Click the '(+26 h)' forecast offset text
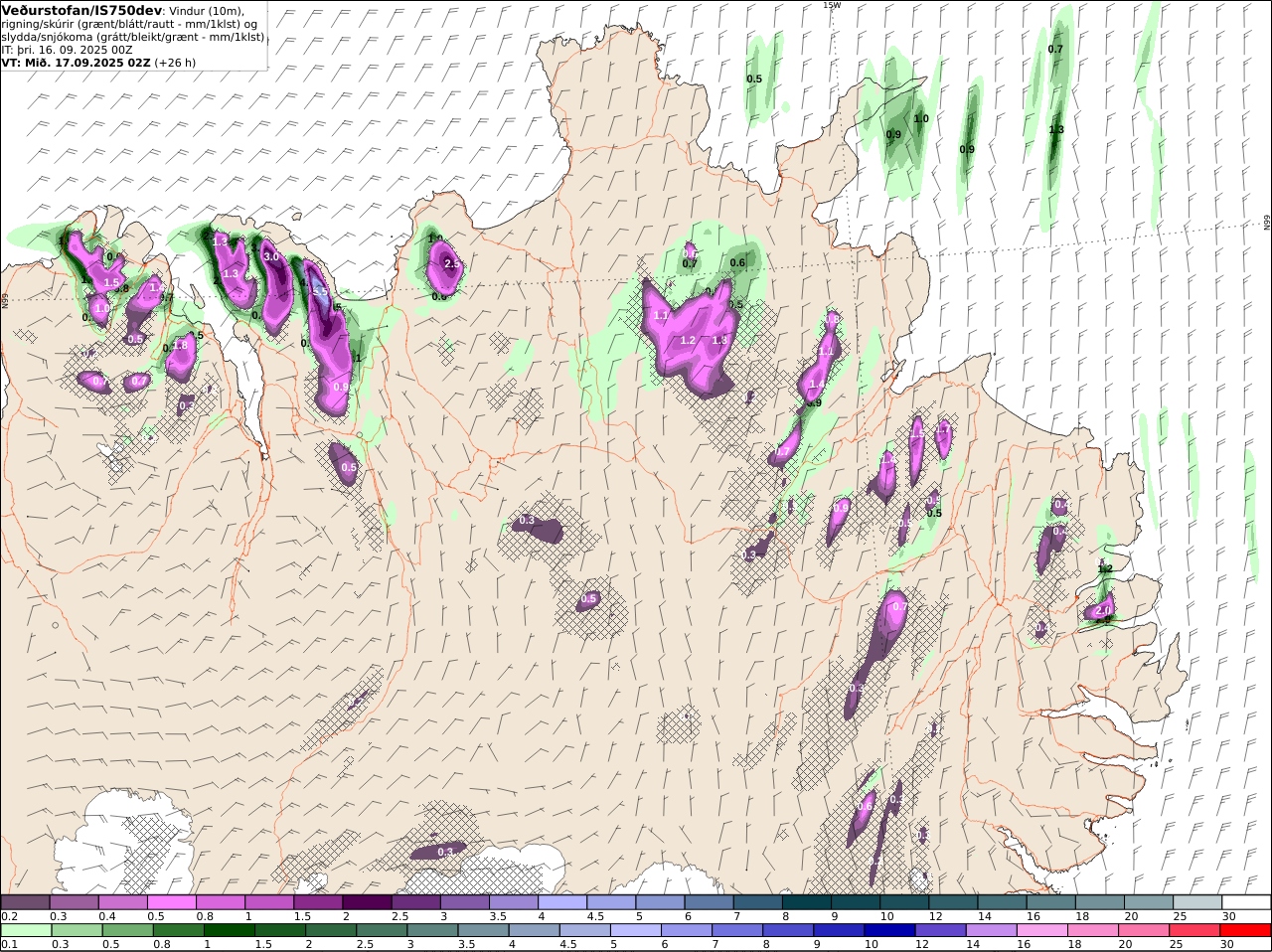Viewport: 1272px width, 952px height. tap(175, 62)
